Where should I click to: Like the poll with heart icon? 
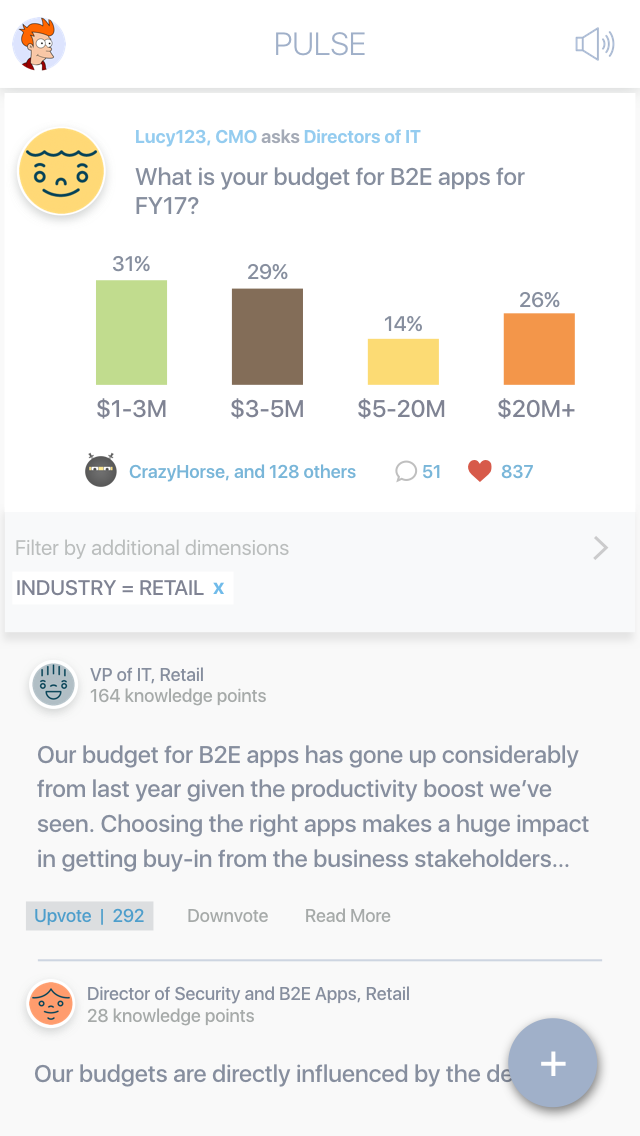[480, 471]
